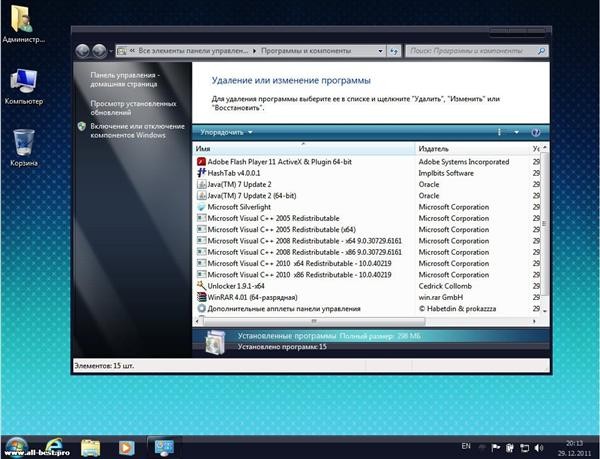Click the vertical scrollbar thumb in program list
600x459 pixels.
pyautogui.click(x=545, y=225)
